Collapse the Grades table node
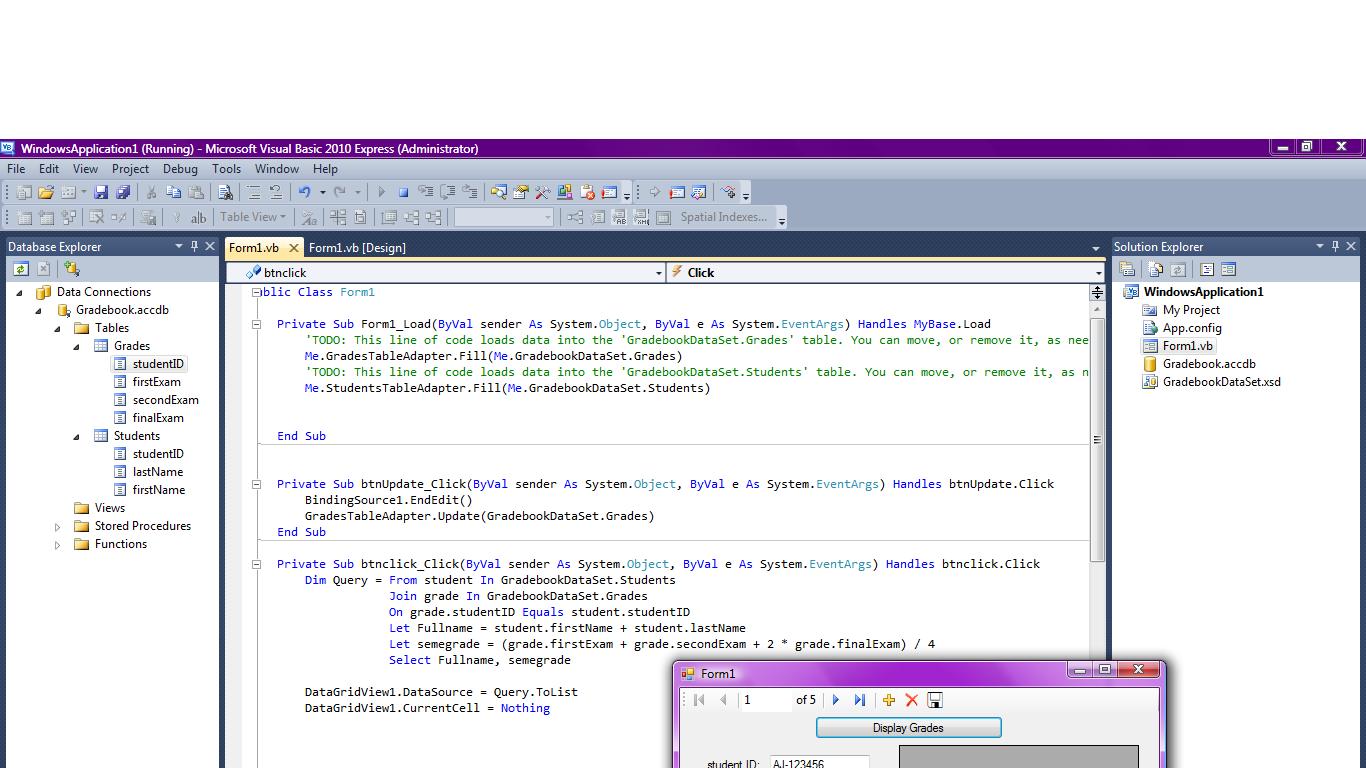Screen dimensions: 1366x768 coord(77,347)
